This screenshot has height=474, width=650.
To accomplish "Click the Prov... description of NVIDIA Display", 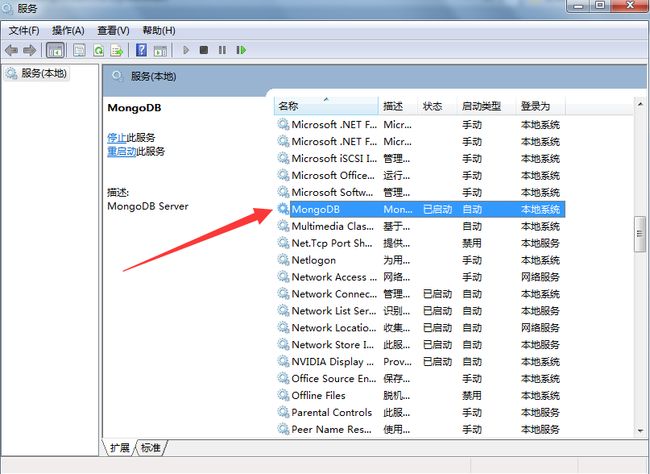I will (397, 362).
